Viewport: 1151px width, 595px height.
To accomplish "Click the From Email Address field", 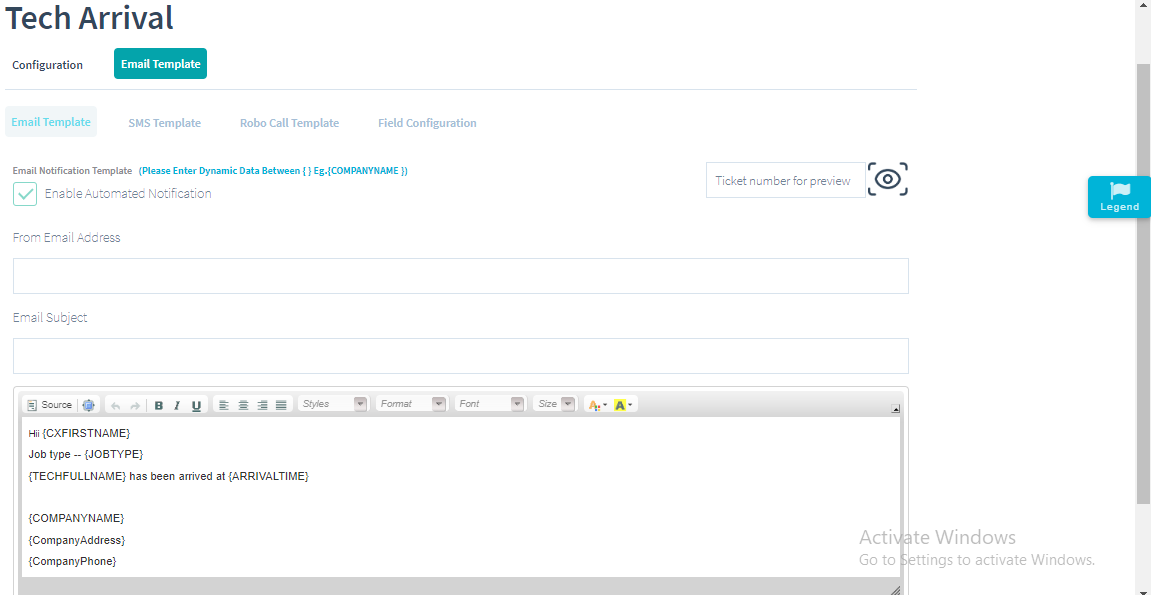I will tap(460, 276).
